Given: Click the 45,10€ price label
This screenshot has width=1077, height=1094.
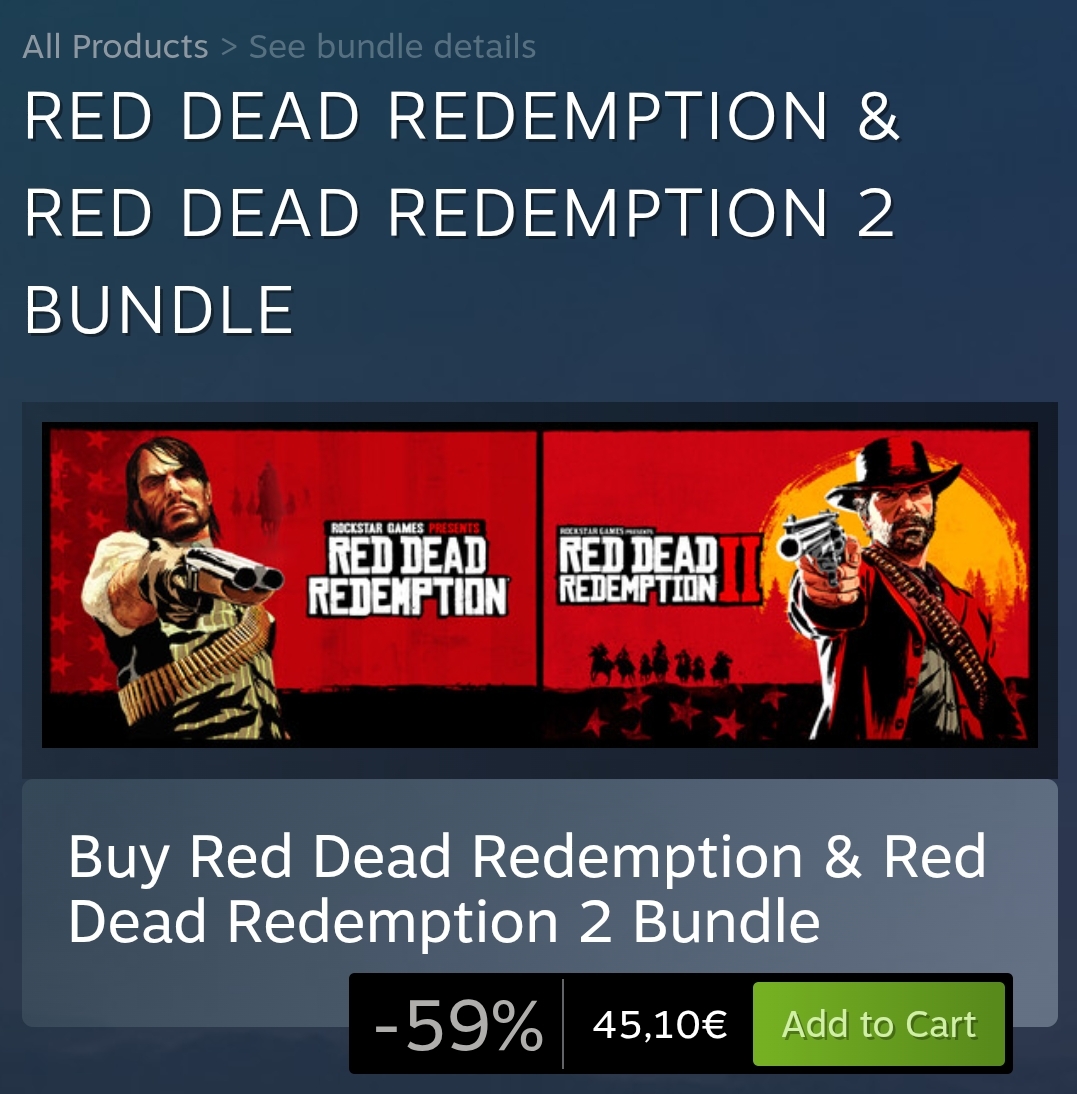Looking at the screenshot, I should pos(659,1024).
